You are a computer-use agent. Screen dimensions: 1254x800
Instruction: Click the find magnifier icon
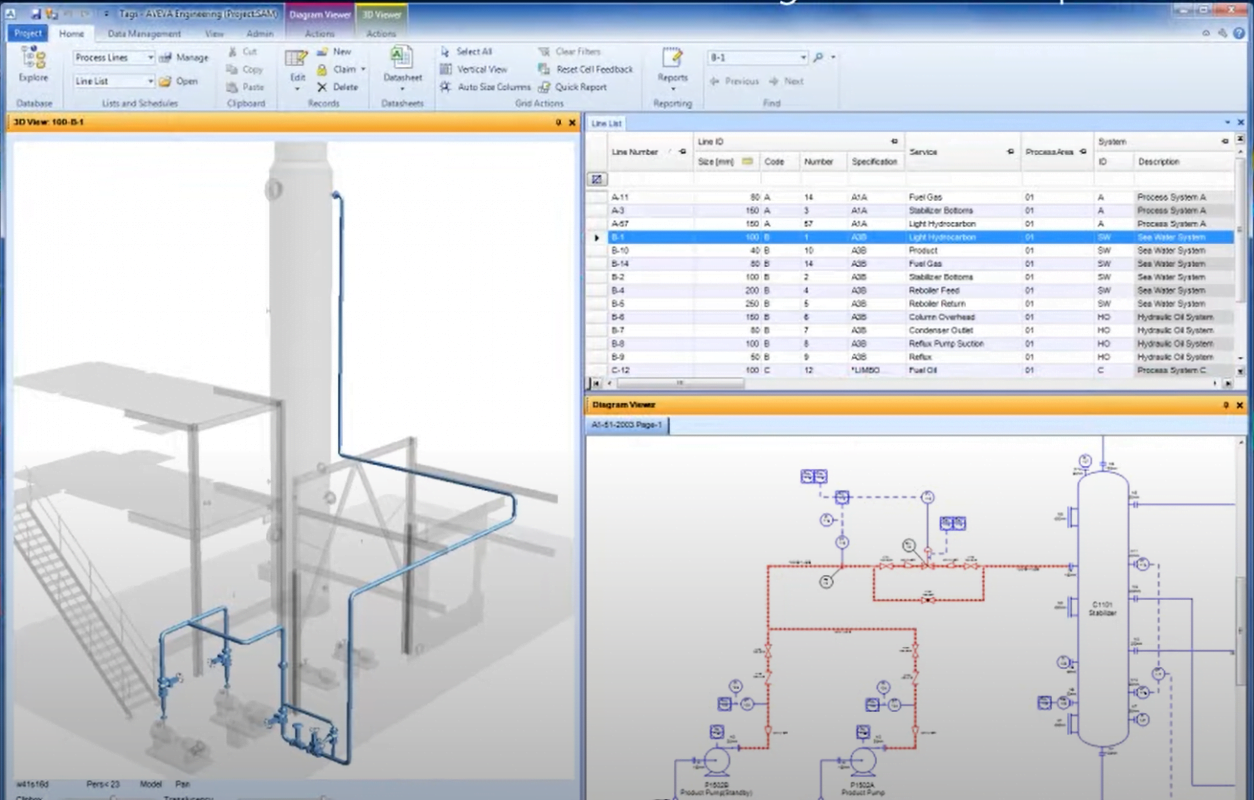[818, 58]
